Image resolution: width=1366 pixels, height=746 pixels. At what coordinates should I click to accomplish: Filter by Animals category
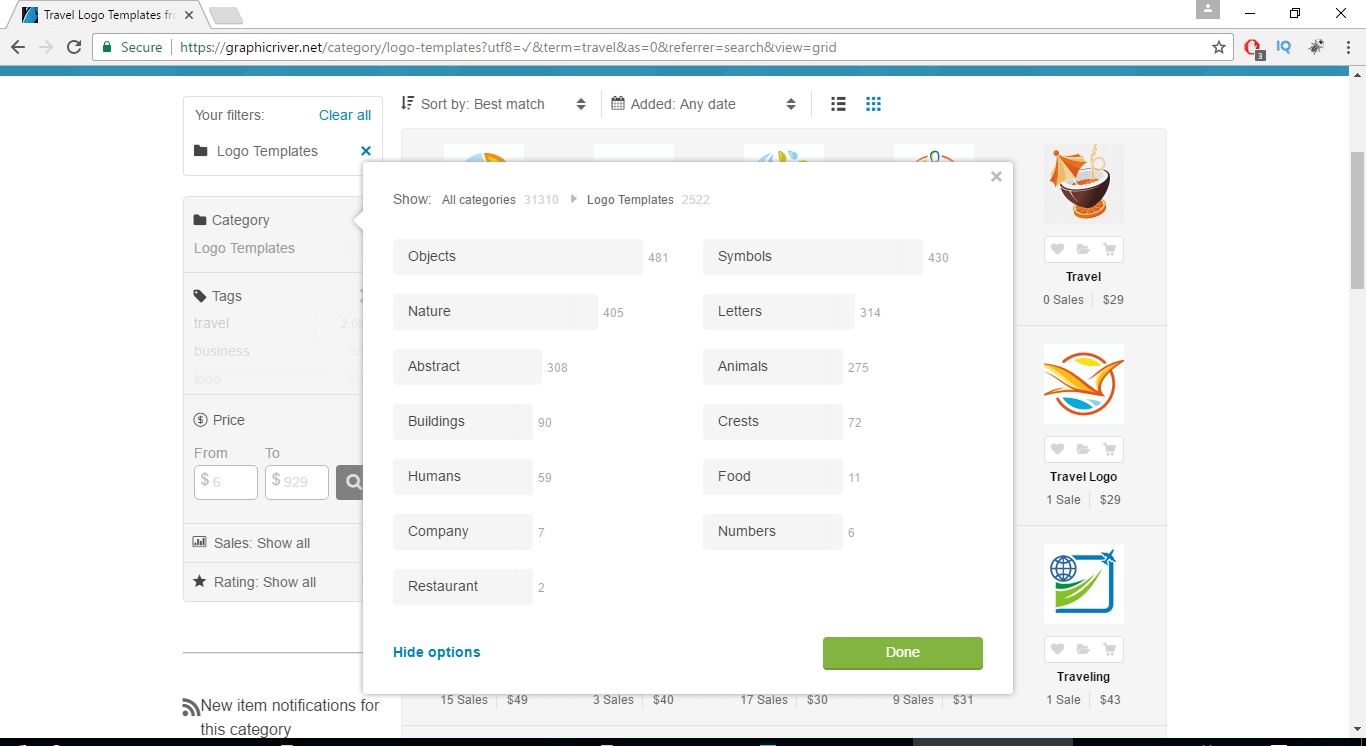[x=773, y=367]
